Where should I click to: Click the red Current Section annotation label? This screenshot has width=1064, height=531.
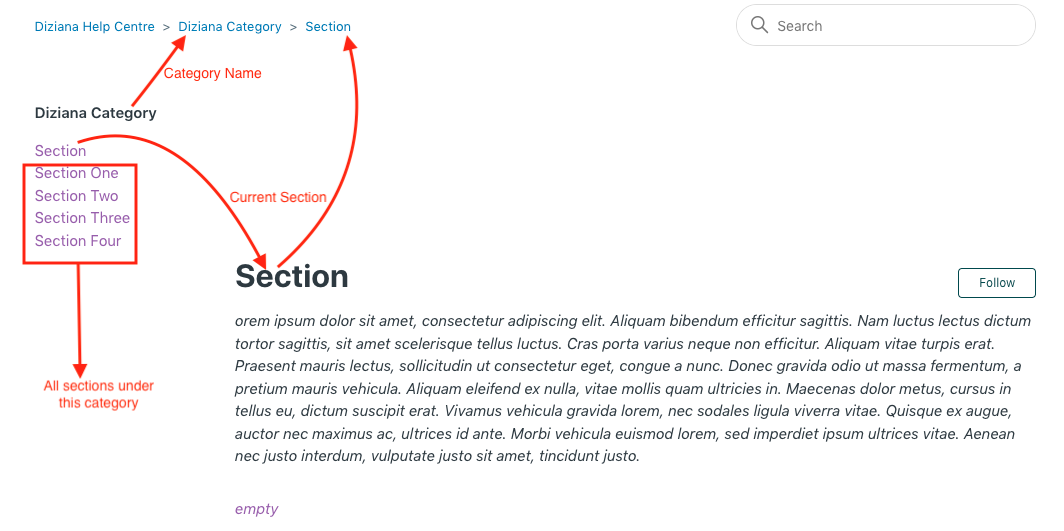pos(278,197)
